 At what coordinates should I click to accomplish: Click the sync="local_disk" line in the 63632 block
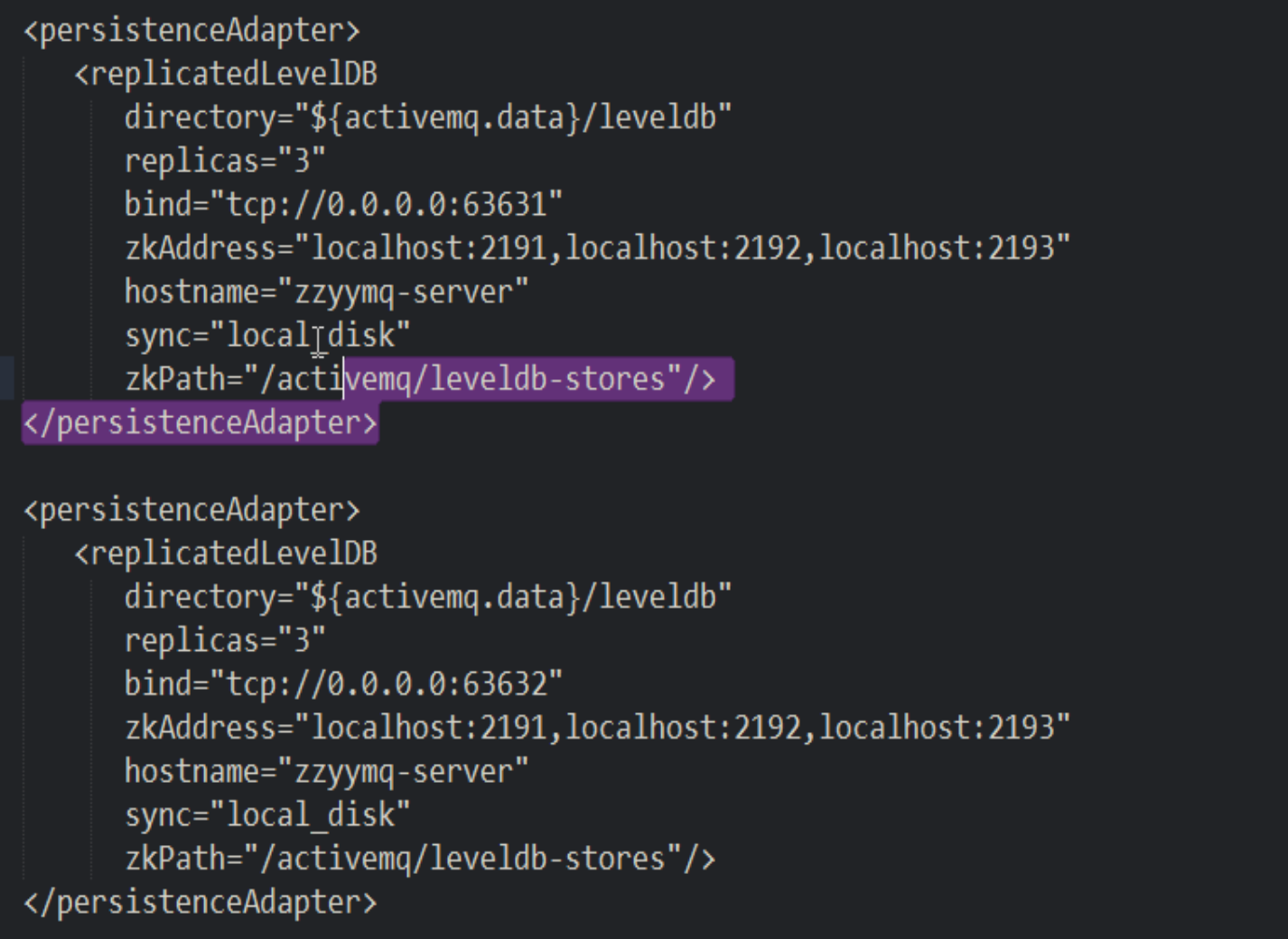pos(267,814)
